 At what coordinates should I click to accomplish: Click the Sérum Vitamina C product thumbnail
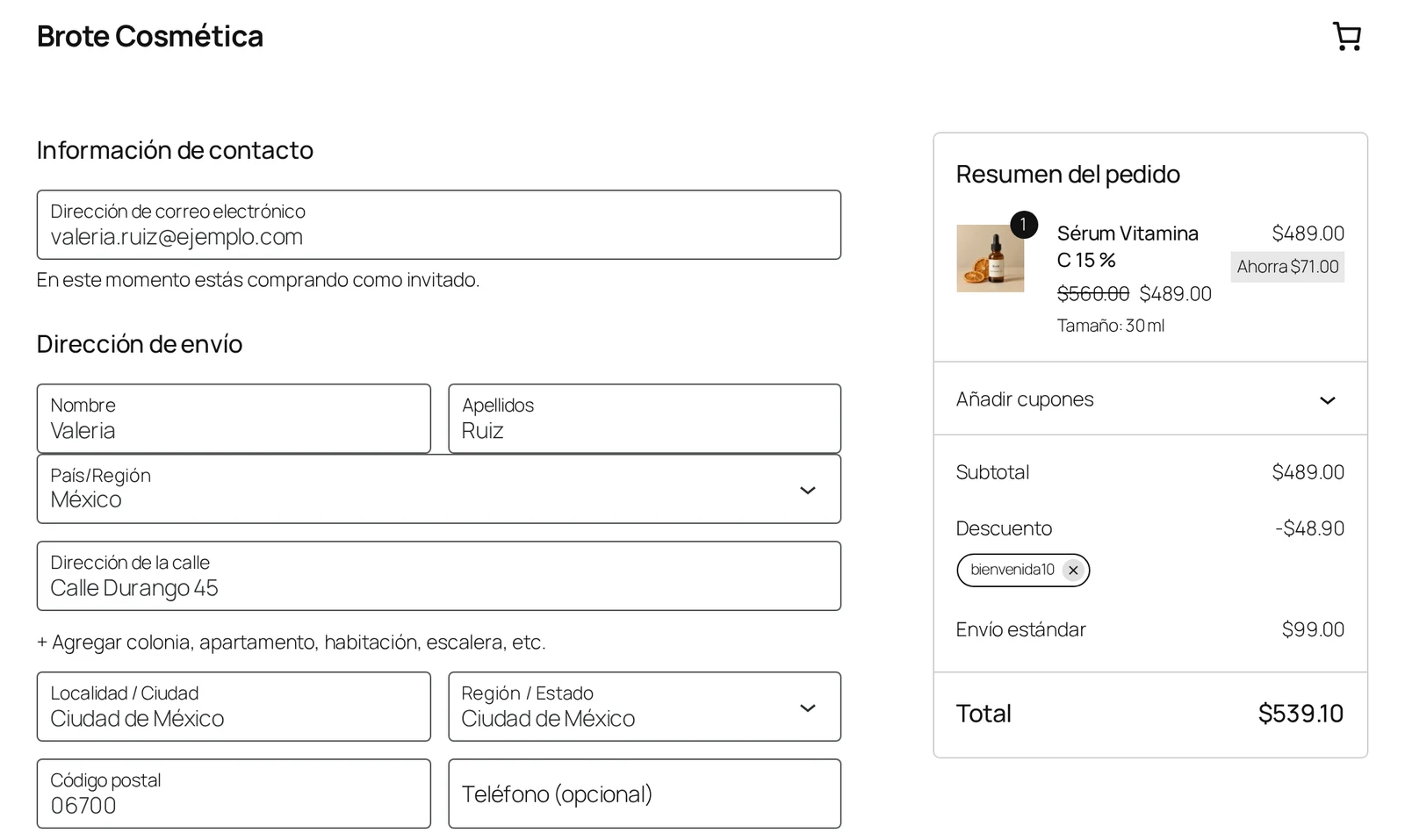click(x=990, y=258)
